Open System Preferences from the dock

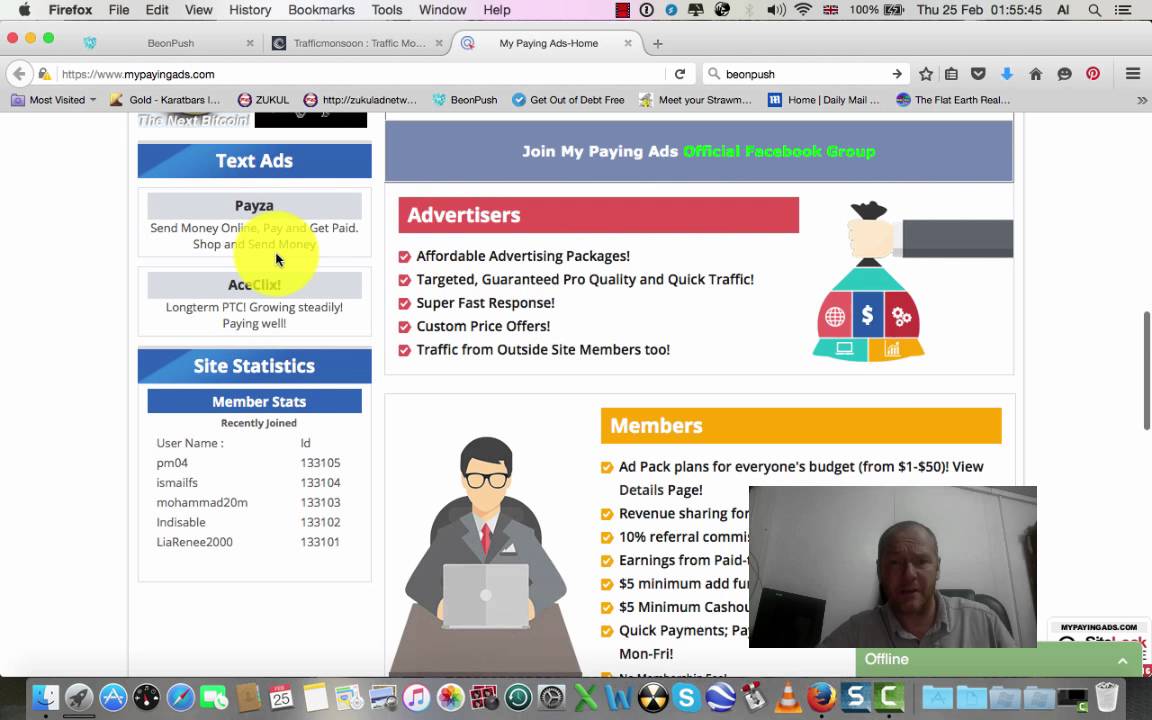click(x=552, y=696)
